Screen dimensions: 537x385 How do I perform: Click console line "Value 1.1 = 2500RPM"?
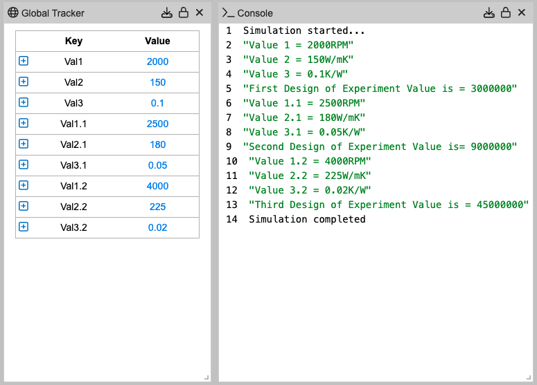click(x=304, y=103)
